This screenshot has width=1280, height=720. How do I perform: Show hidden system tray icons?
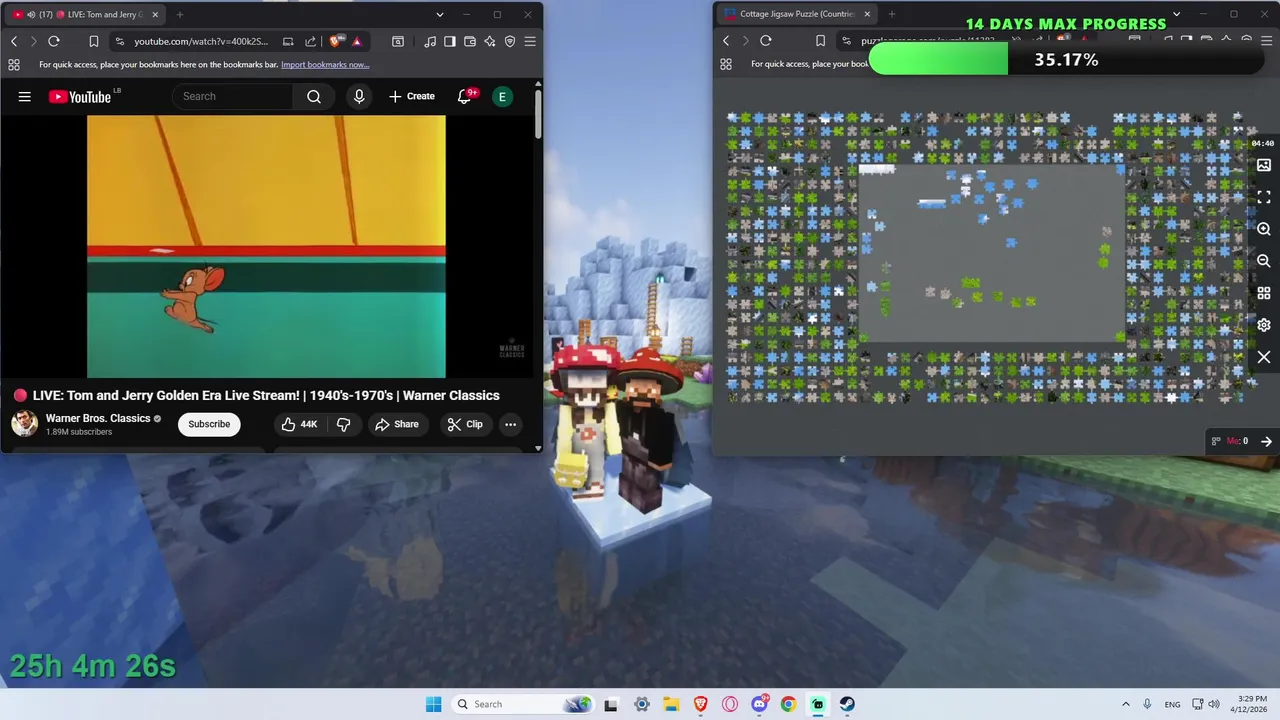(1125, 704)
